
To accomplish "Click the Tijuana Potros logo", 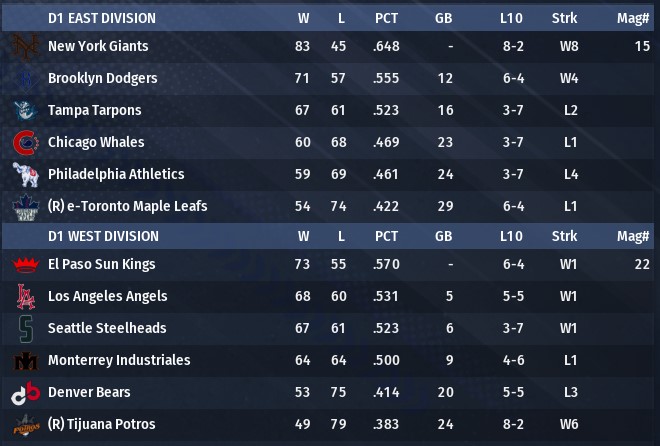I will [24, 424].
